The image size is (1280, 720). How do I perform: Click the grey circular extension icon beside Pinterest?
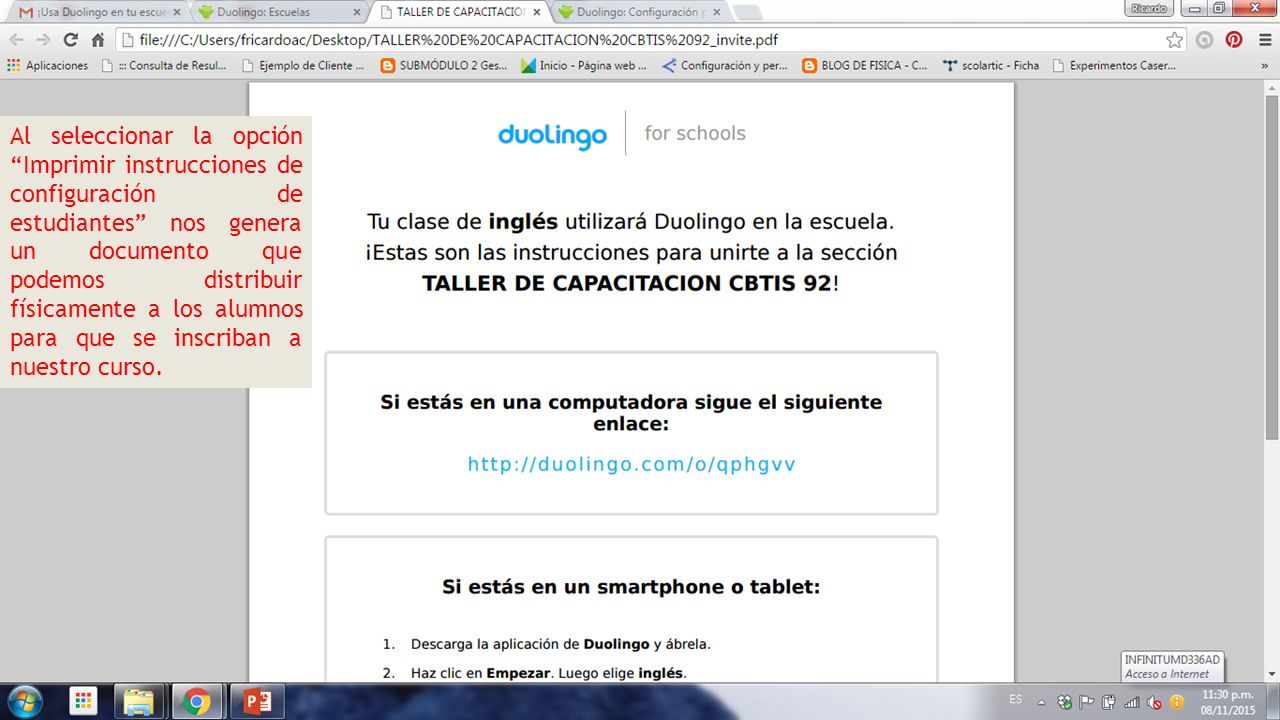[1205, 40]
